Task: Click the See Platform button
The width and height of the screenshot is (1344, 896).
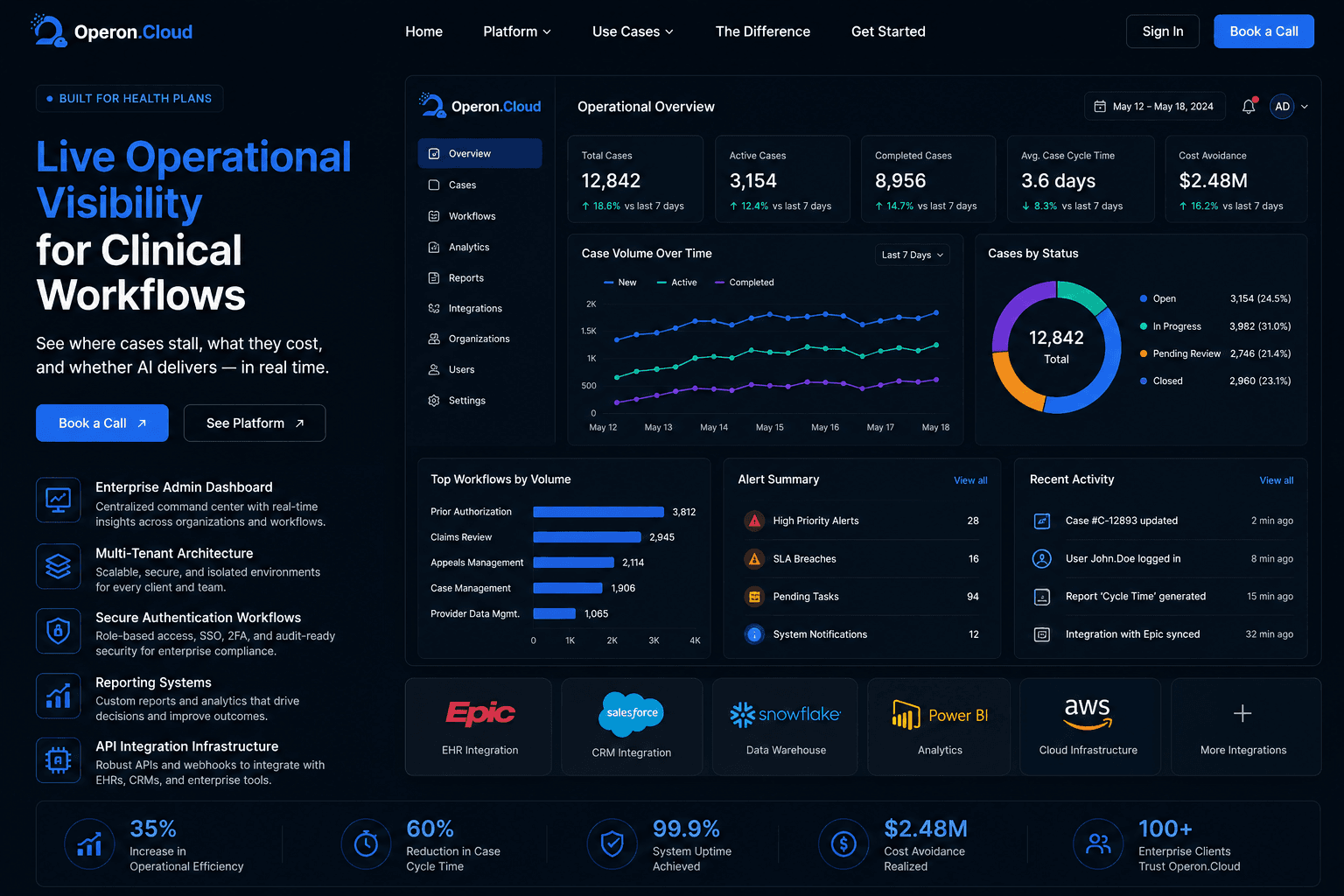Action: (x=255, y=423)
